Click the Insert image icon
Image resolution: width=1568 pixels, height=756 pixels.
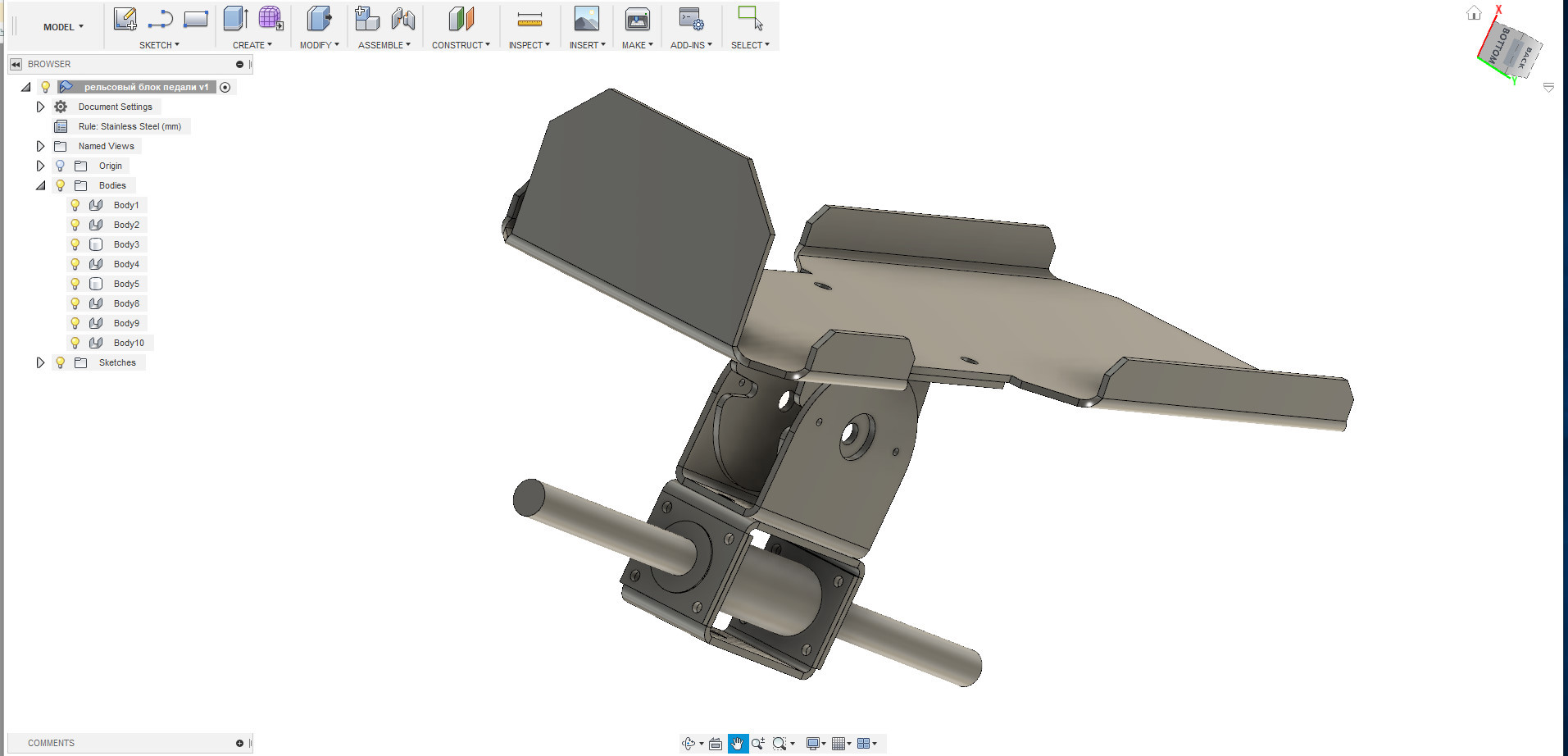coord(586,18)
